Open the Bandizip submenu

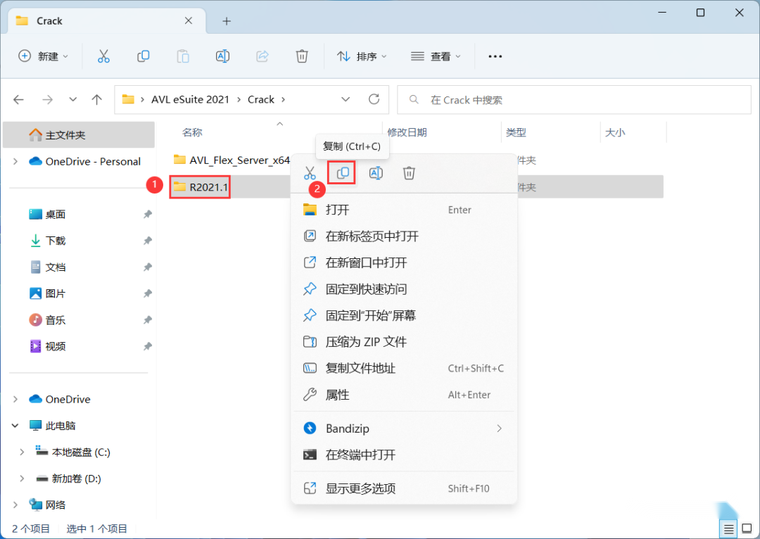(404, 428)
